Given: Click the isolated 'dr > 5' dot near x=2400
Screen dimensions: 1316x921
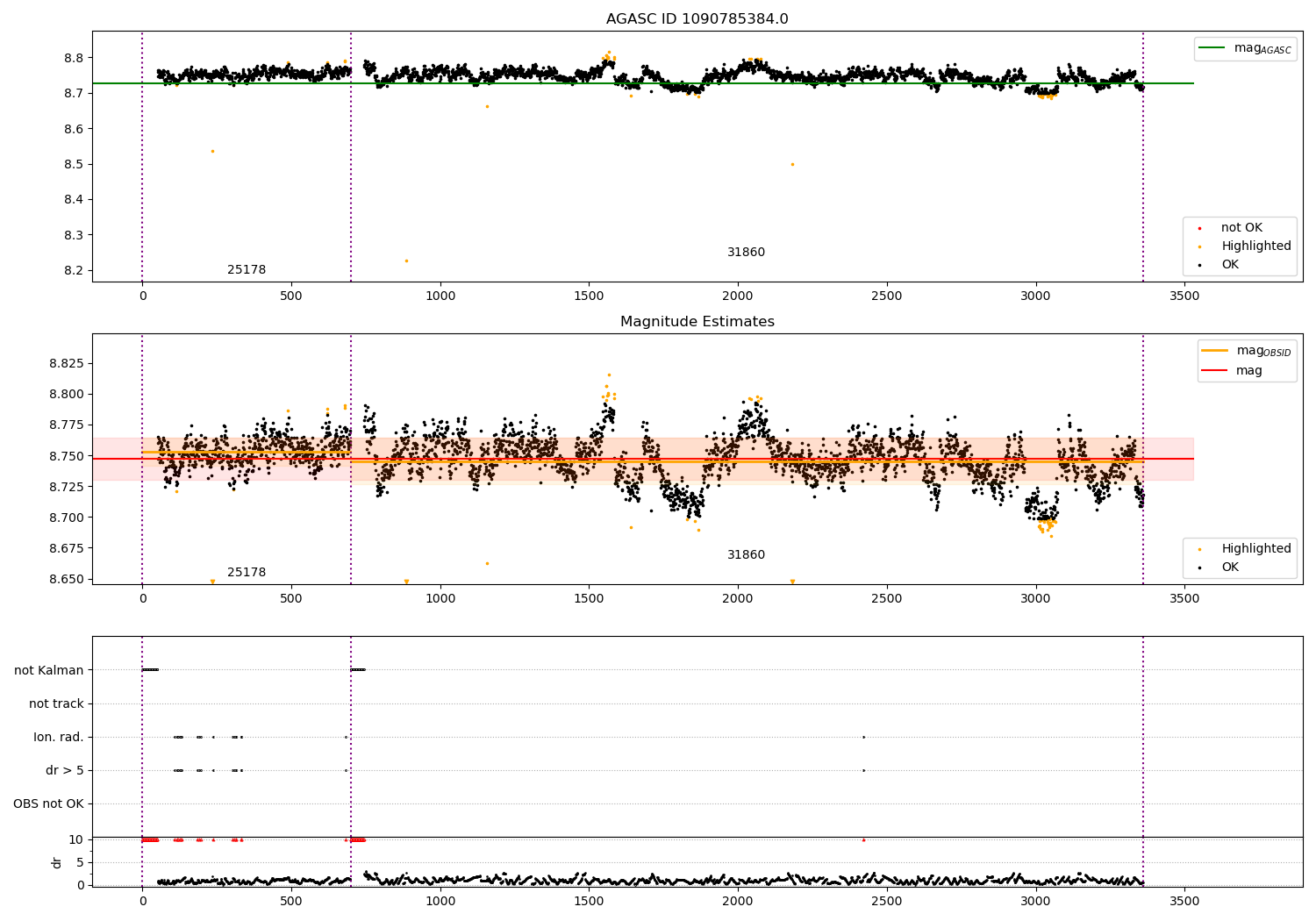Looking at the screenshot, I should tap(863, 770).
